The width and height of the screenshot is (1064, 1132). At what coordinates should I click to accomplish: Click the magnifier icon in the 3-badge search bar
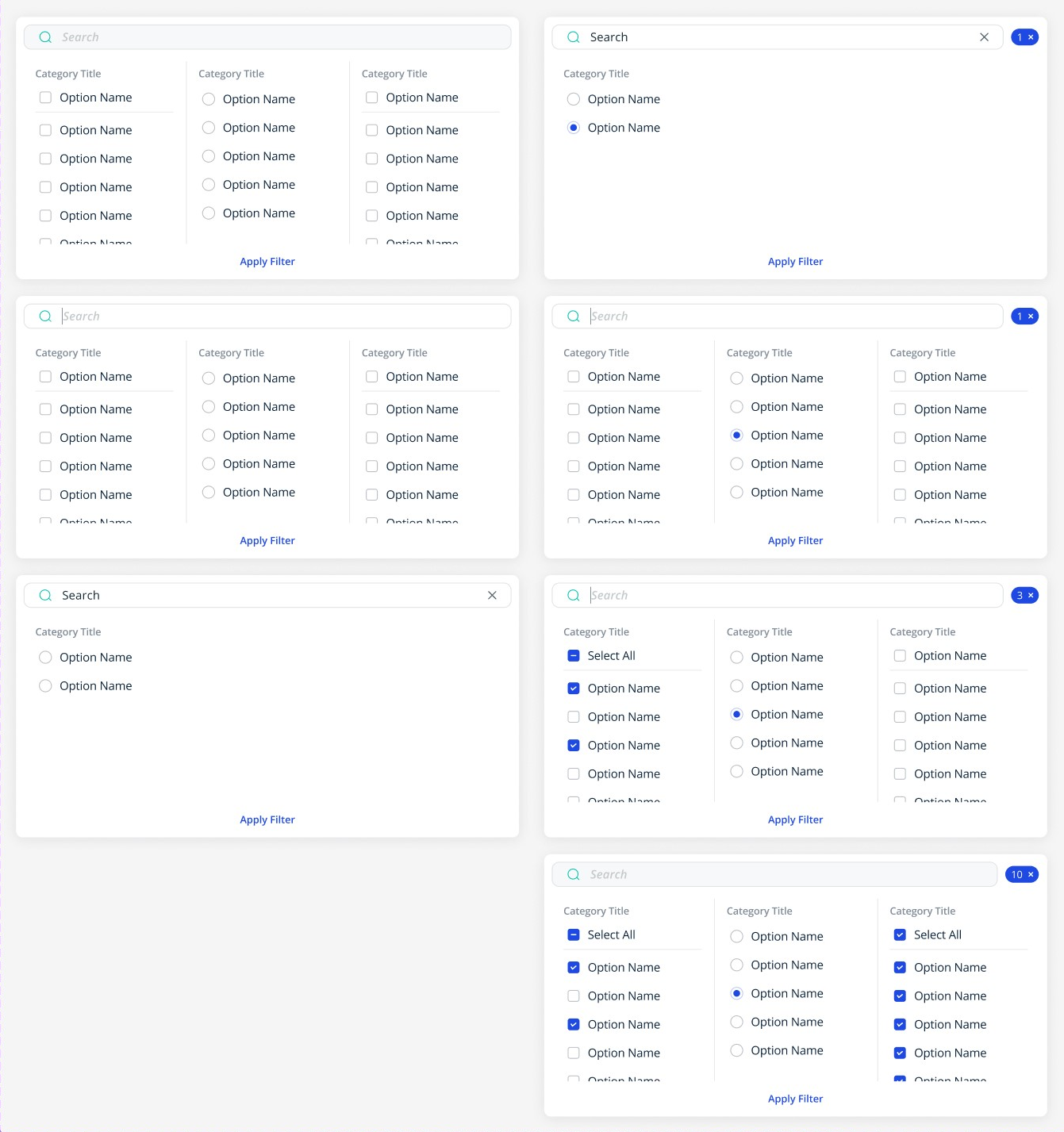pos(574,595)
